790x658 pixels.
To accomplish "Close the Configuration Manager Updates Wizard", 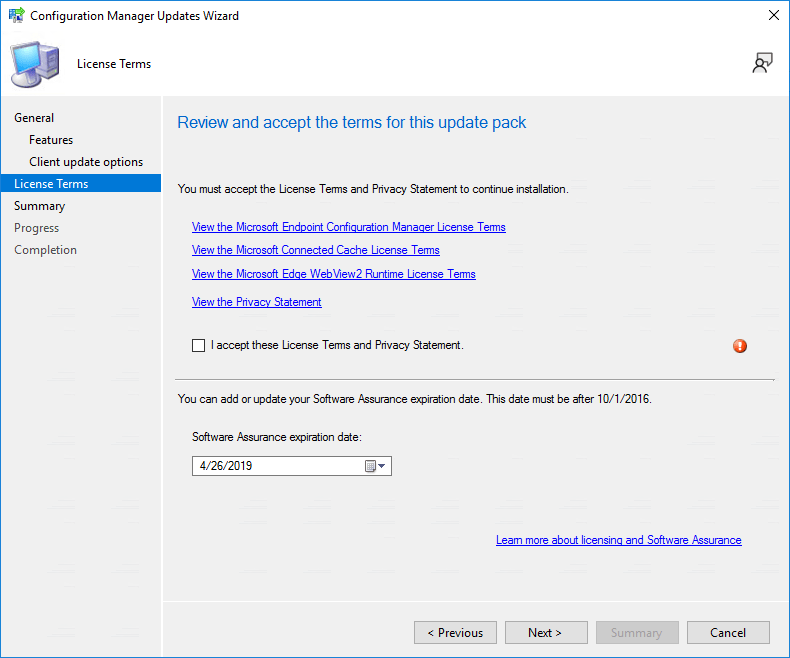I will pyautogui.click(x=774, y=15).
